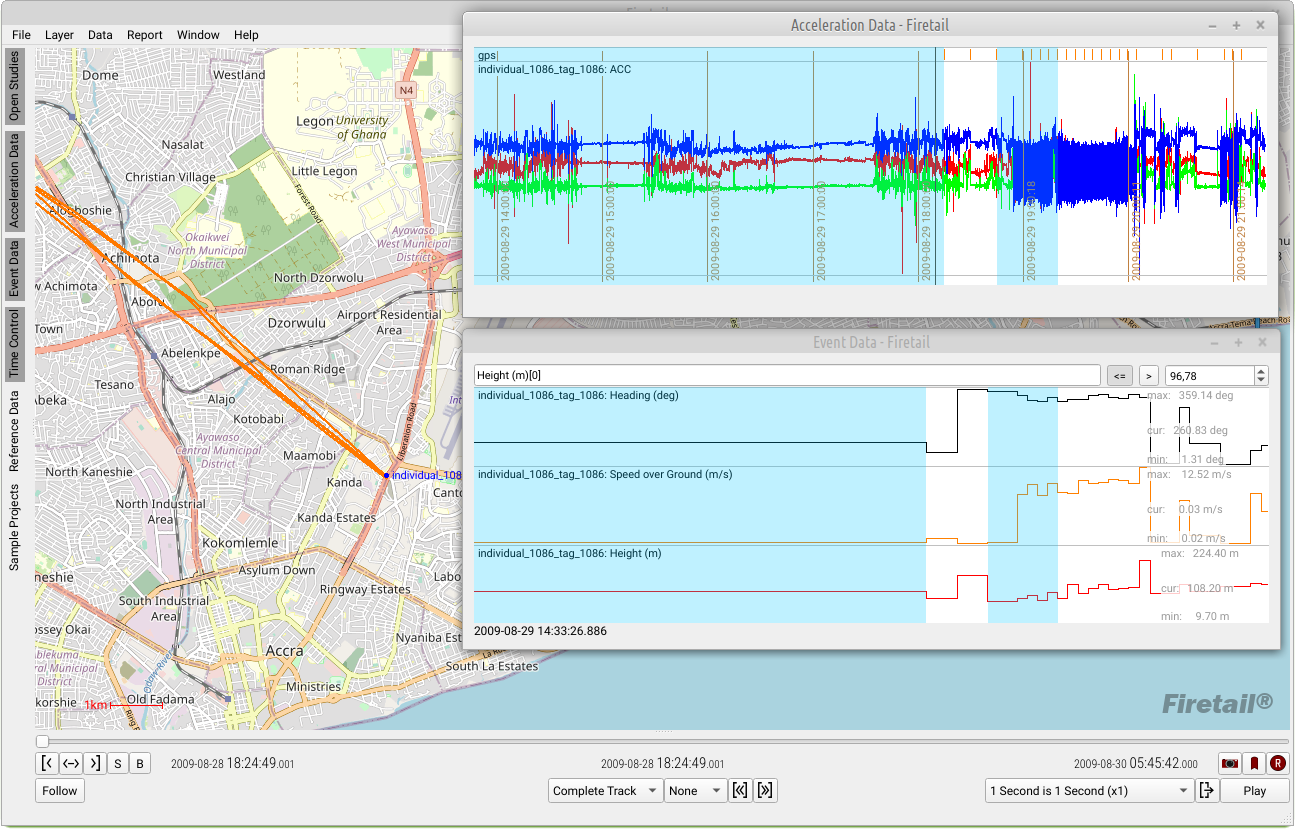Maximize the Acceleration Data window
1295x829 pixels.
[1236, 25]
